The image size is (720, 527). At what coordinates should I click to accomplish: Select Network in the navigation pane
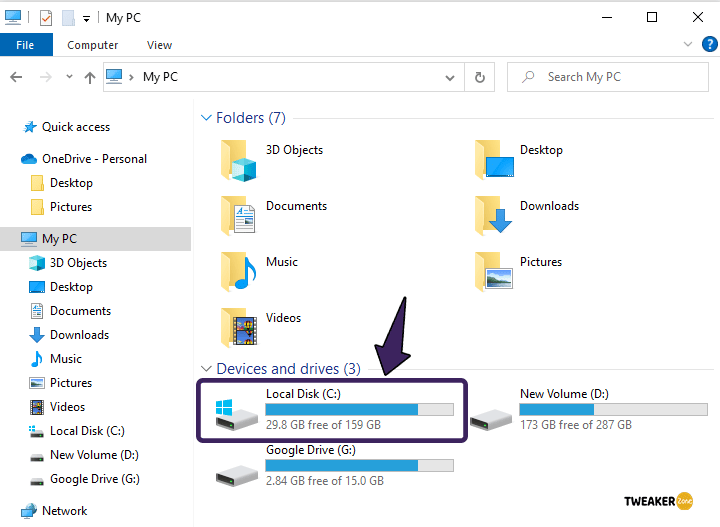(x=54, y=511)
